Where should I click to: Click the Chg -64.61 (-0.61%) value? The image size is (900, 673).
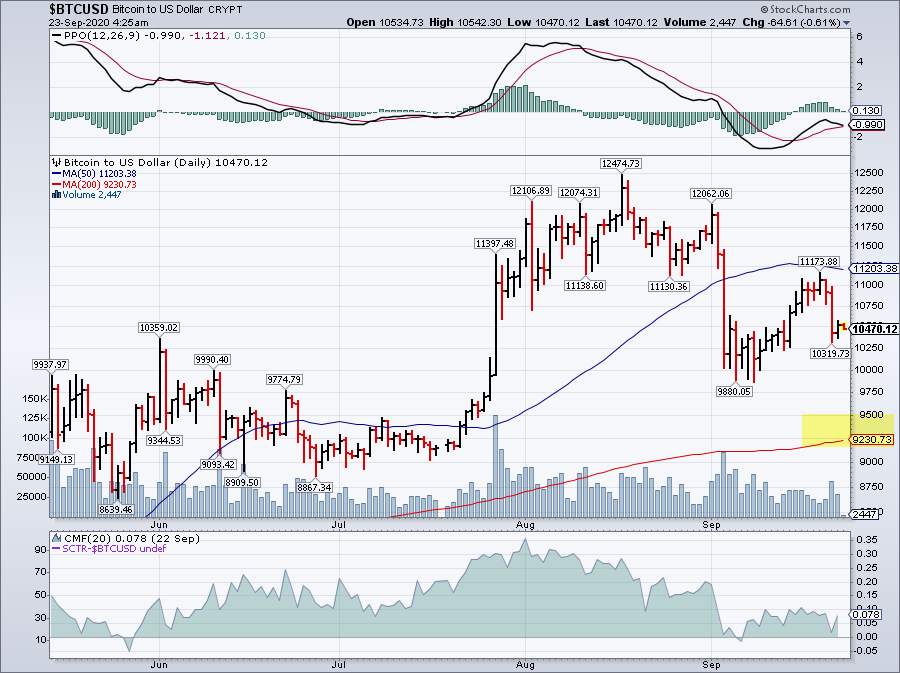792,22
